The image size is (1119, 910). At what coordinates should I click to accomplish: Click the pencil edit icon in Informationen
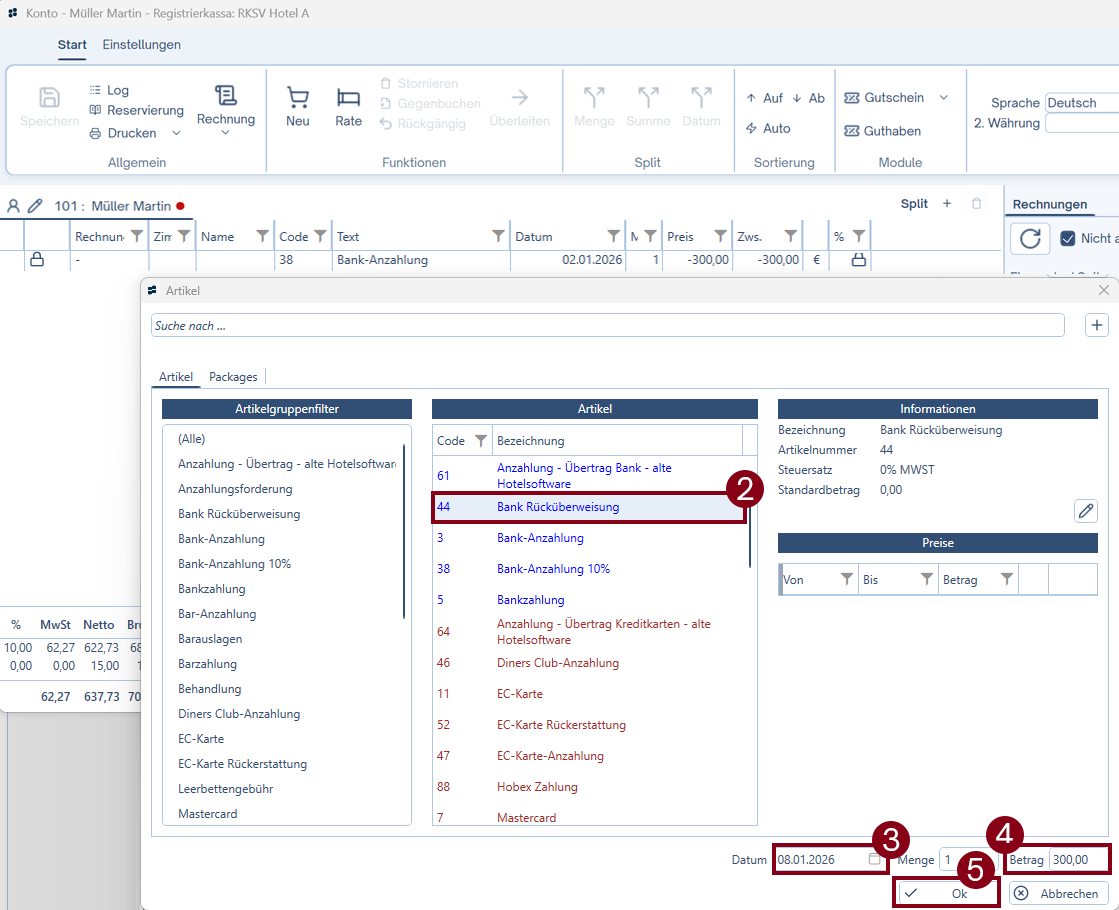[x=1085, y=511]
